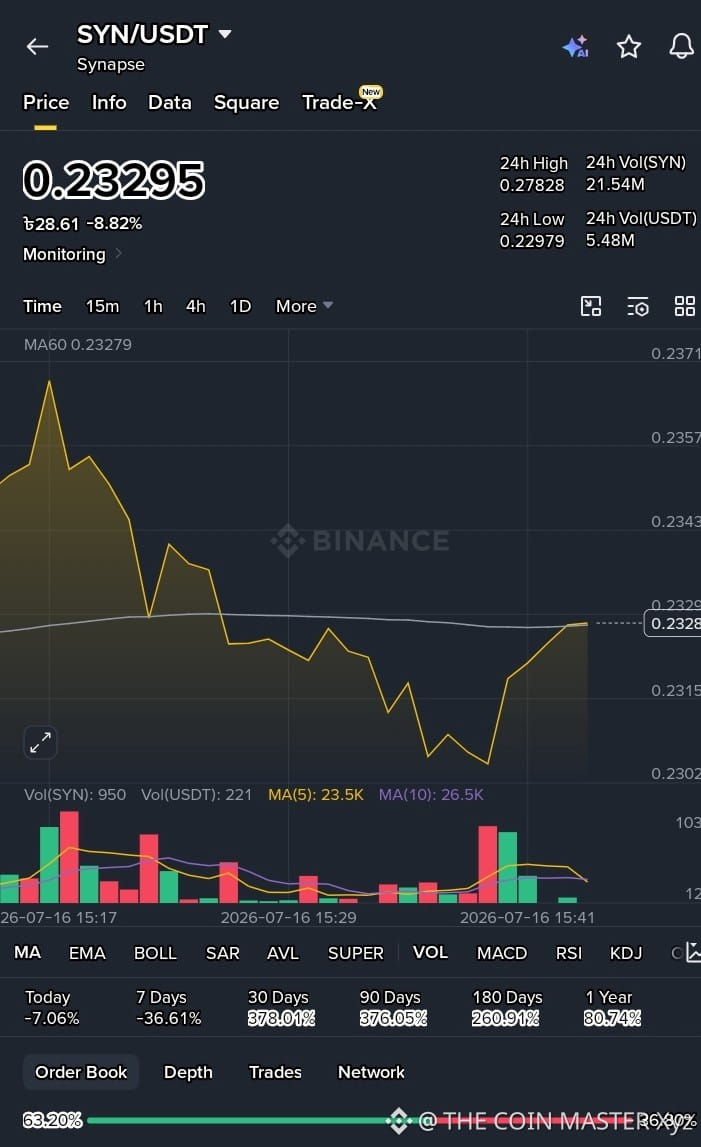
Task: Open the Network tab
Action: 371,1072
